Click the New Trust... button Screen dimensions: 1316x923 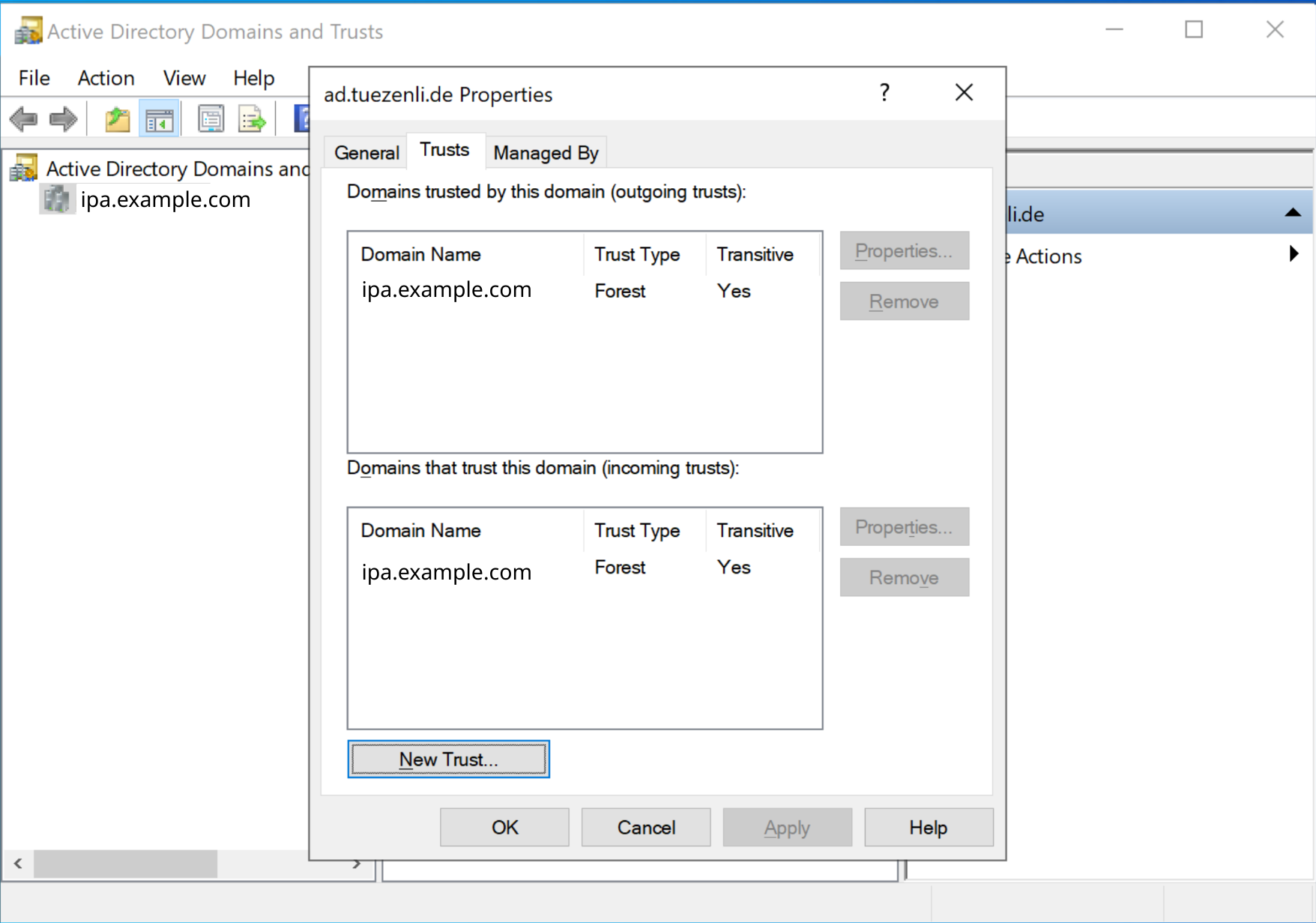click(x=448, y=760)
